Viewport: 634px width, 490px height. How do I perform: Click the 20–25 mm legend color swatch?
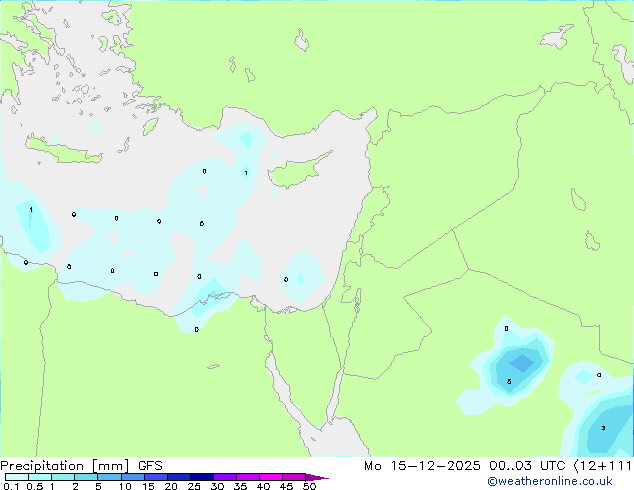coord(178,477)
